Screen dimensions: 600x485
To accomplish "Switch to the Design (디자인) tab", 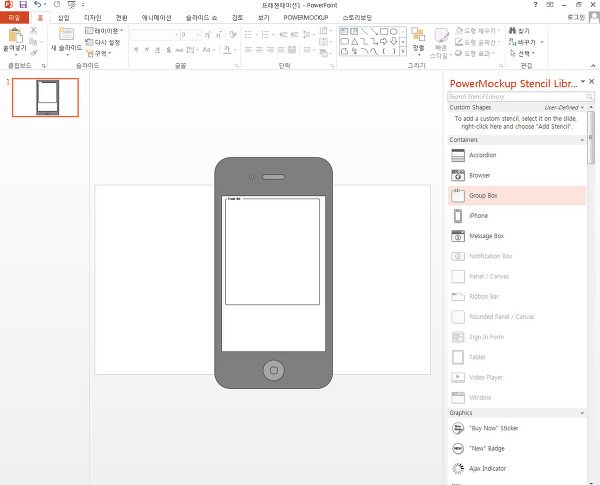I will click(x=93, y=18).
